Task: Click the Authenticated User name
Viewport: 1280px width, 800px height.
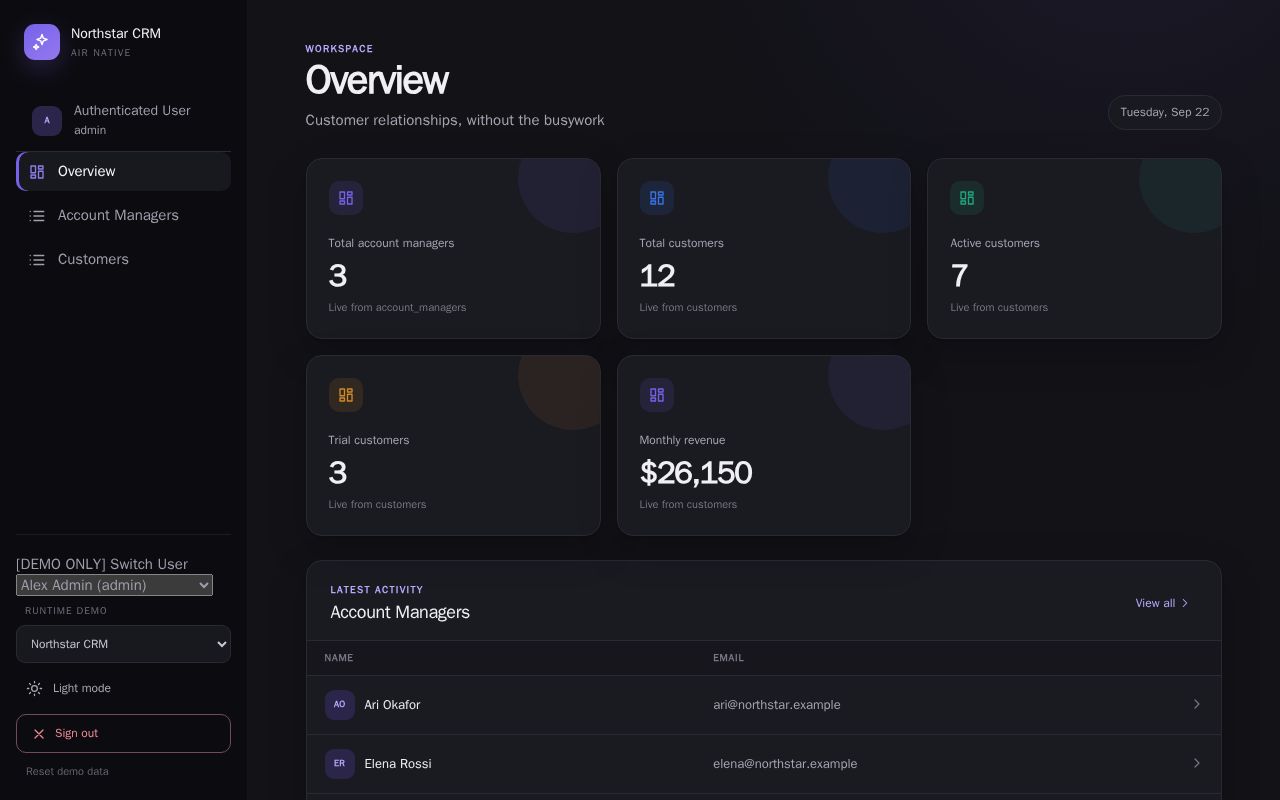Action: tap(132, 111)
